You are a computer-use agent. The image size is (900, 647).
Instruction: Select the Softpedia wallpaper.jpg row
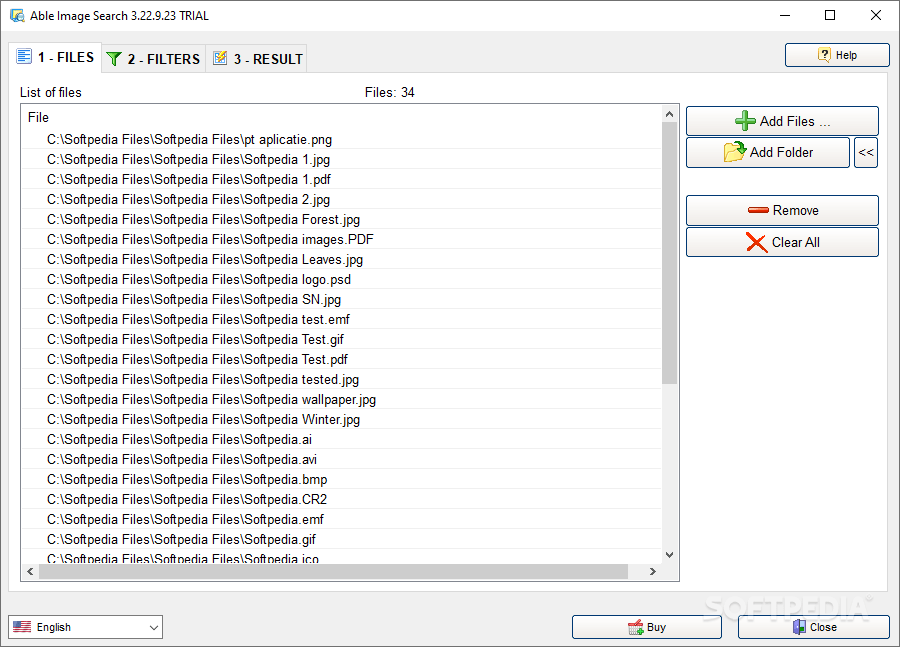342,400
